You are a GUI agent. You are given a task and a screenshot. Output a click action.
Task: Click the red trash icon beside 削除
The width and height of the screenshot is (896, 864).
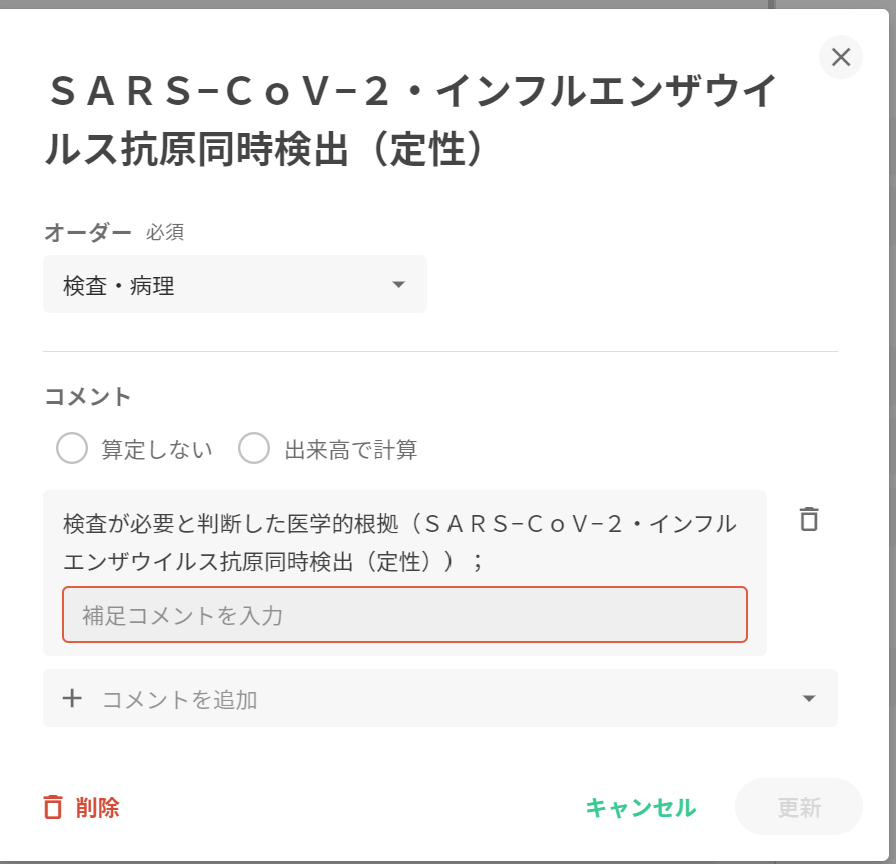tap(53, 807)
